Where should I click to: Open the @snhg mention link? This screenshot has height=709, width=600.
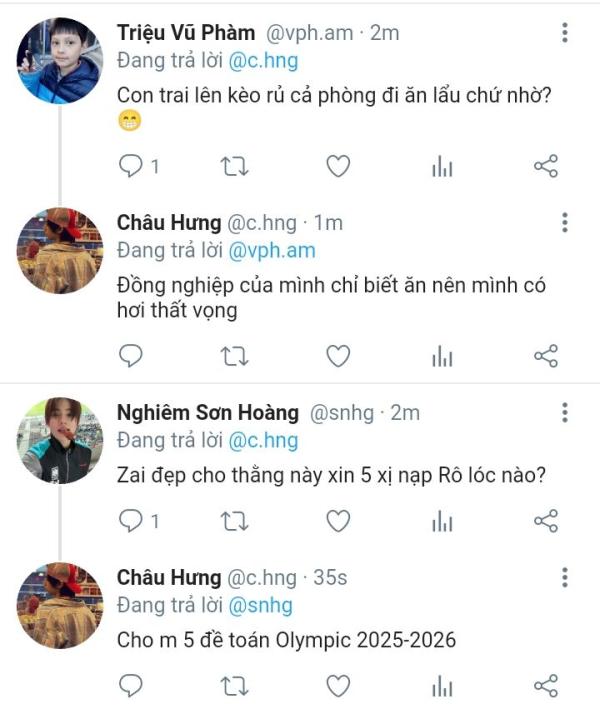[x=261, y=604]
